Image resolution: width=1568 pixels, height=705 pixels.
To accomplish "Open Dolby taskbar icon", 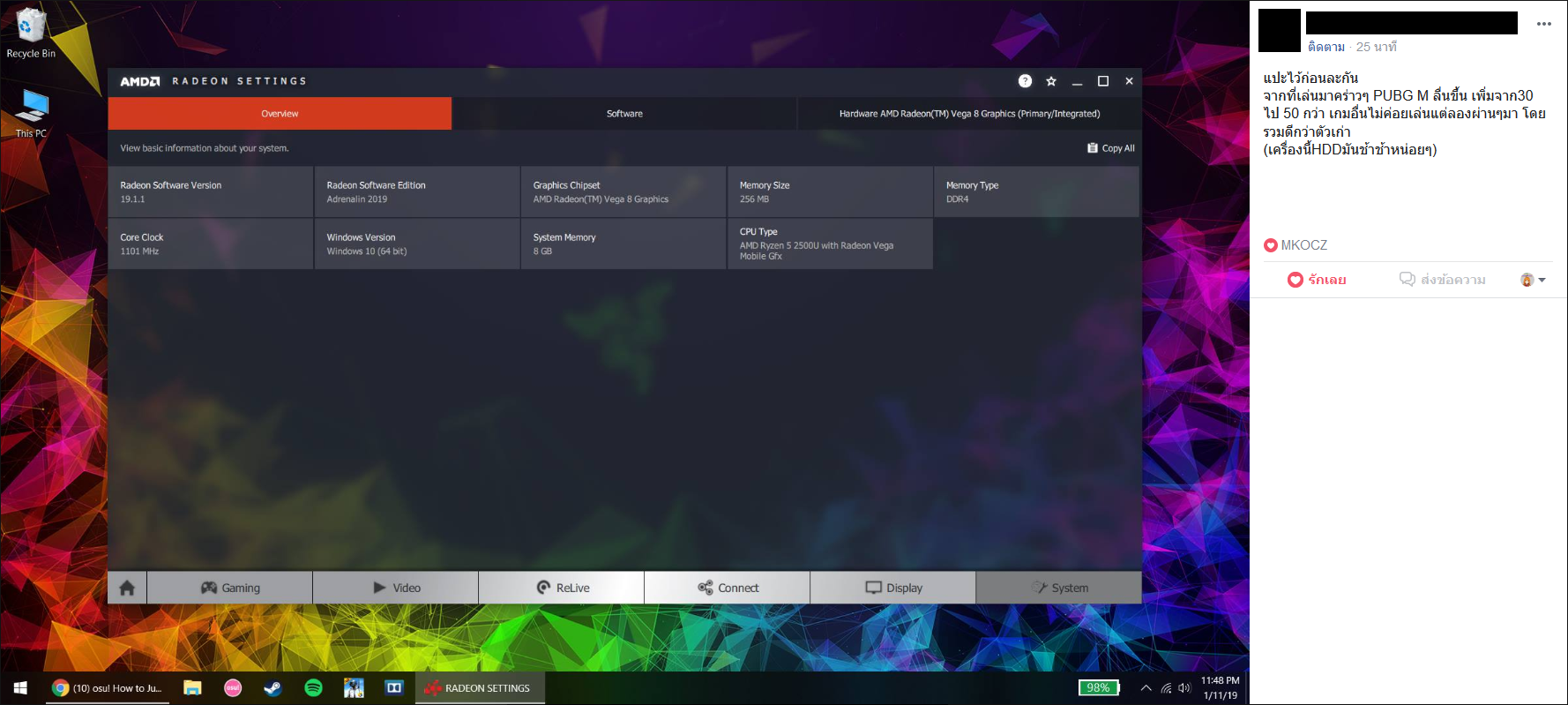I will [x=394, y=688].
